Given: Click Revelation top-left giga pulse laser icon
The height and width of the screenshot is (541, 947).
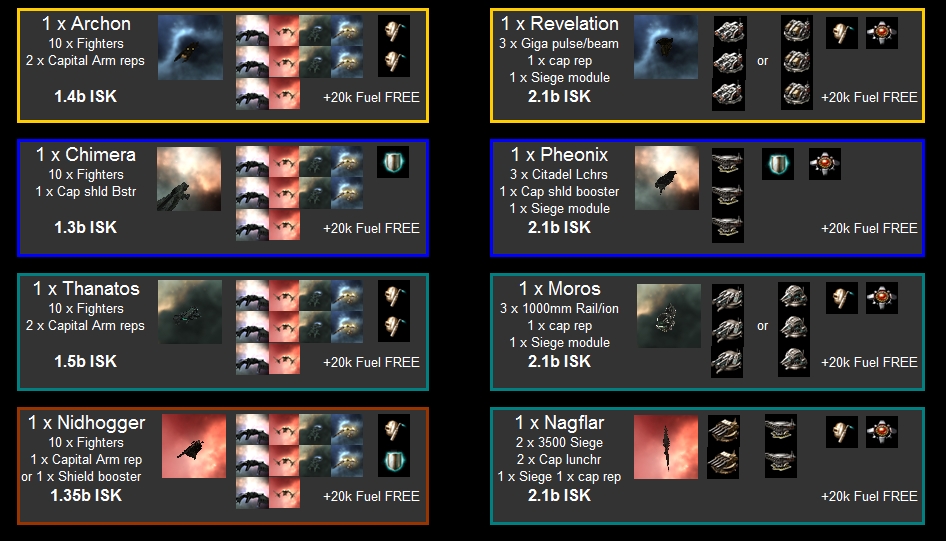Looking at the screenshot, I should [x=728, y=31].
